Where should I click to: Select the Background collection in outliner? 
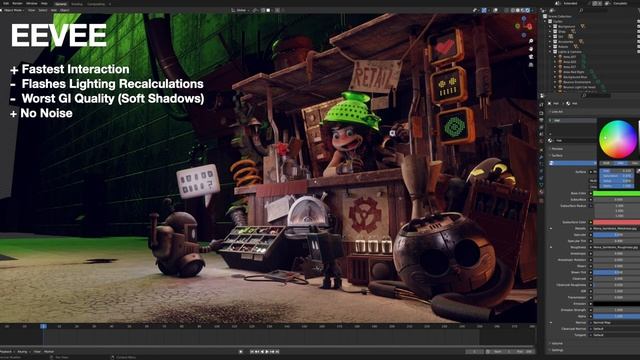(x=567, y=27)
